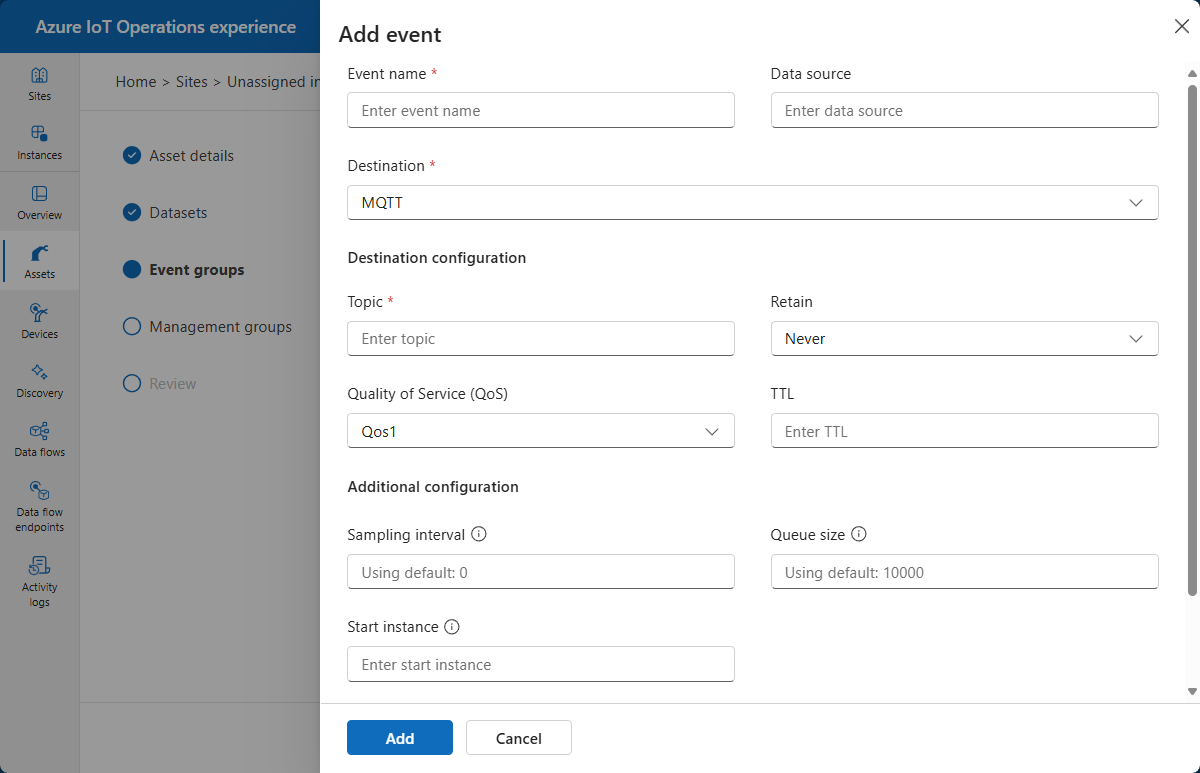The height and width of the screenshot is (773, 1200).
Task: Focus the Event name input field
Action: (x=540, y=111)
